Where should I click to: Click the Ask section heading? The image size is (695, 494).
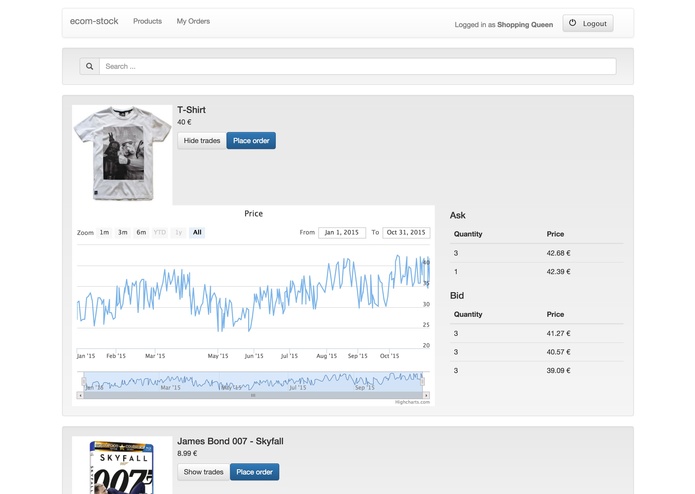click(x=457, y=215)
